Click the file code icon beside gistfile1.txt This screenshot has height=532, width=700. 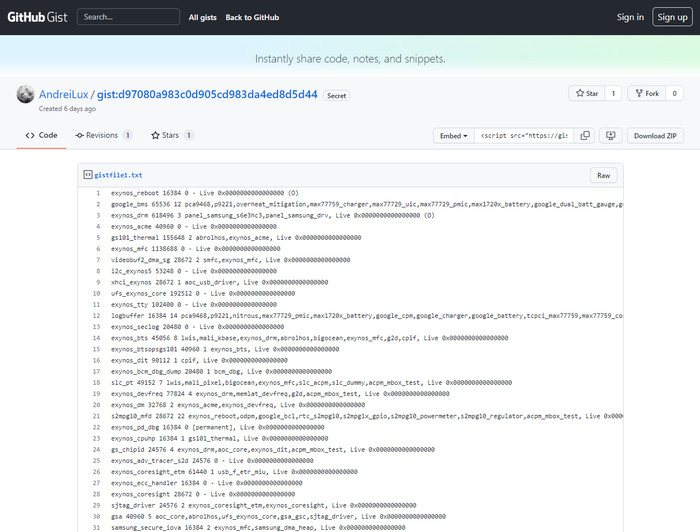88,175
